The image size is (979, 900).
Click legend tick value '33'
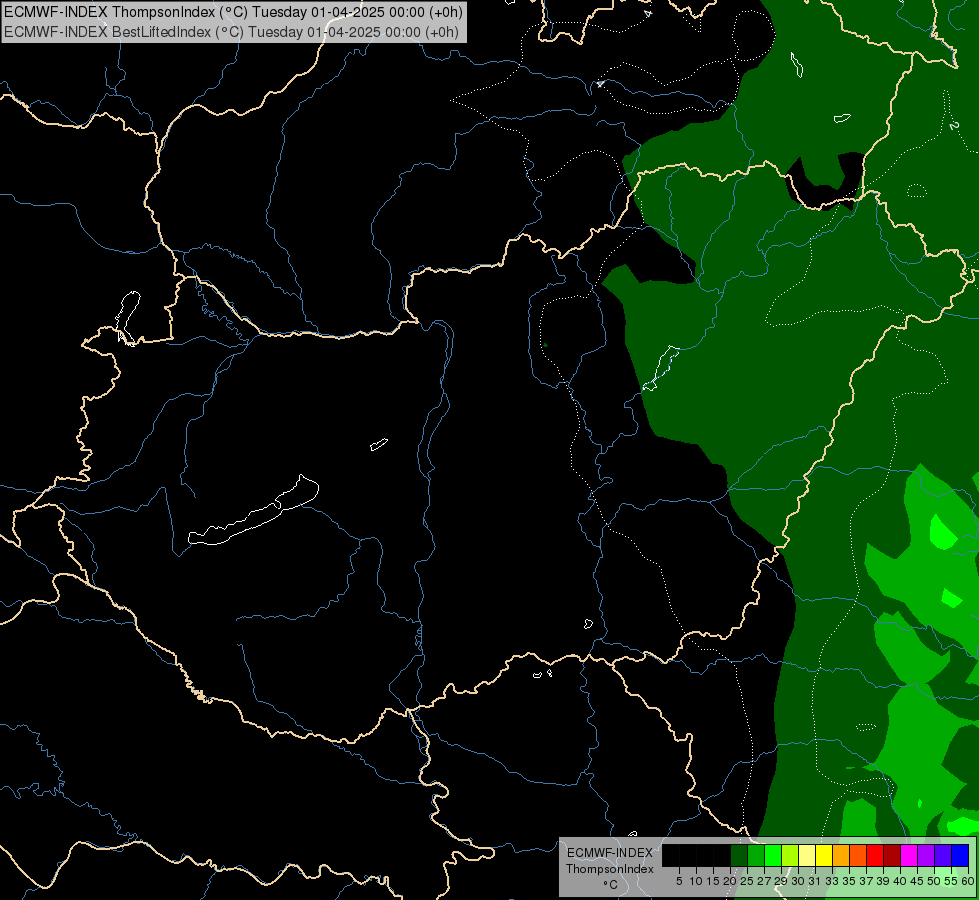coord(832,881)
